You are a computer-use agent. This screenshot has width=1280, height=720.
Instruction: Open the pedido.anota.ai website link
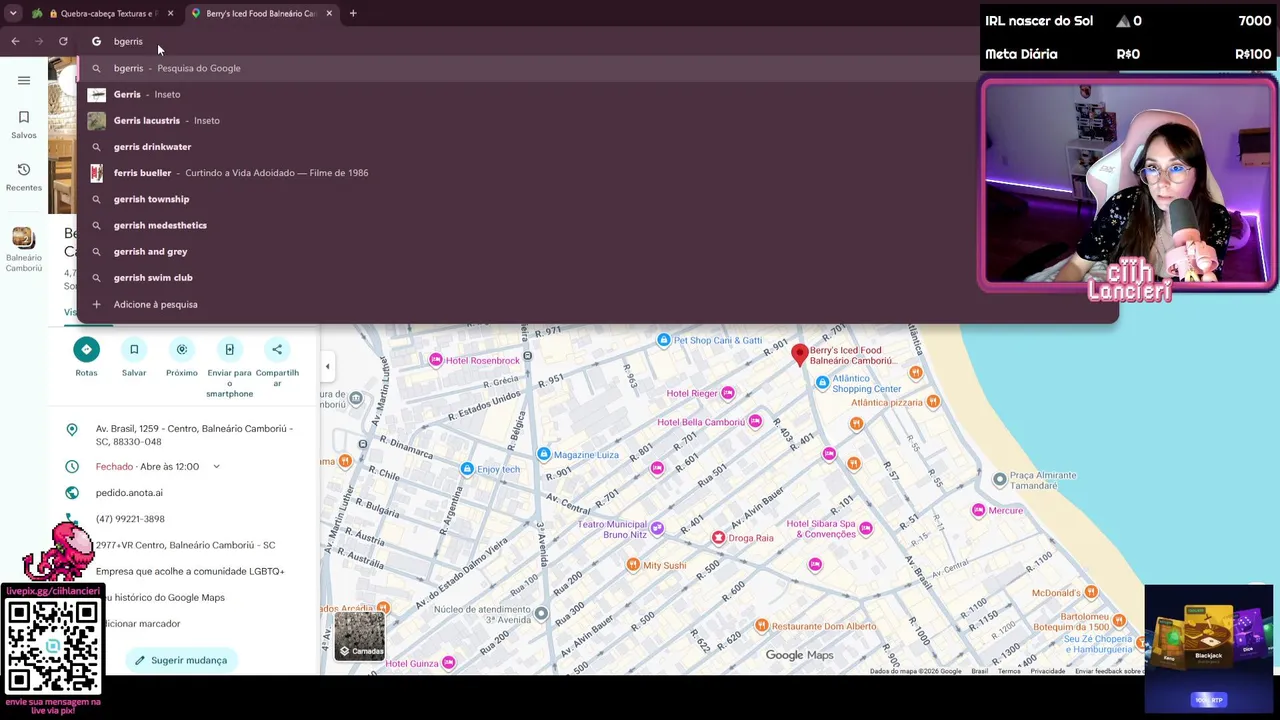click(x=129, y=493)
